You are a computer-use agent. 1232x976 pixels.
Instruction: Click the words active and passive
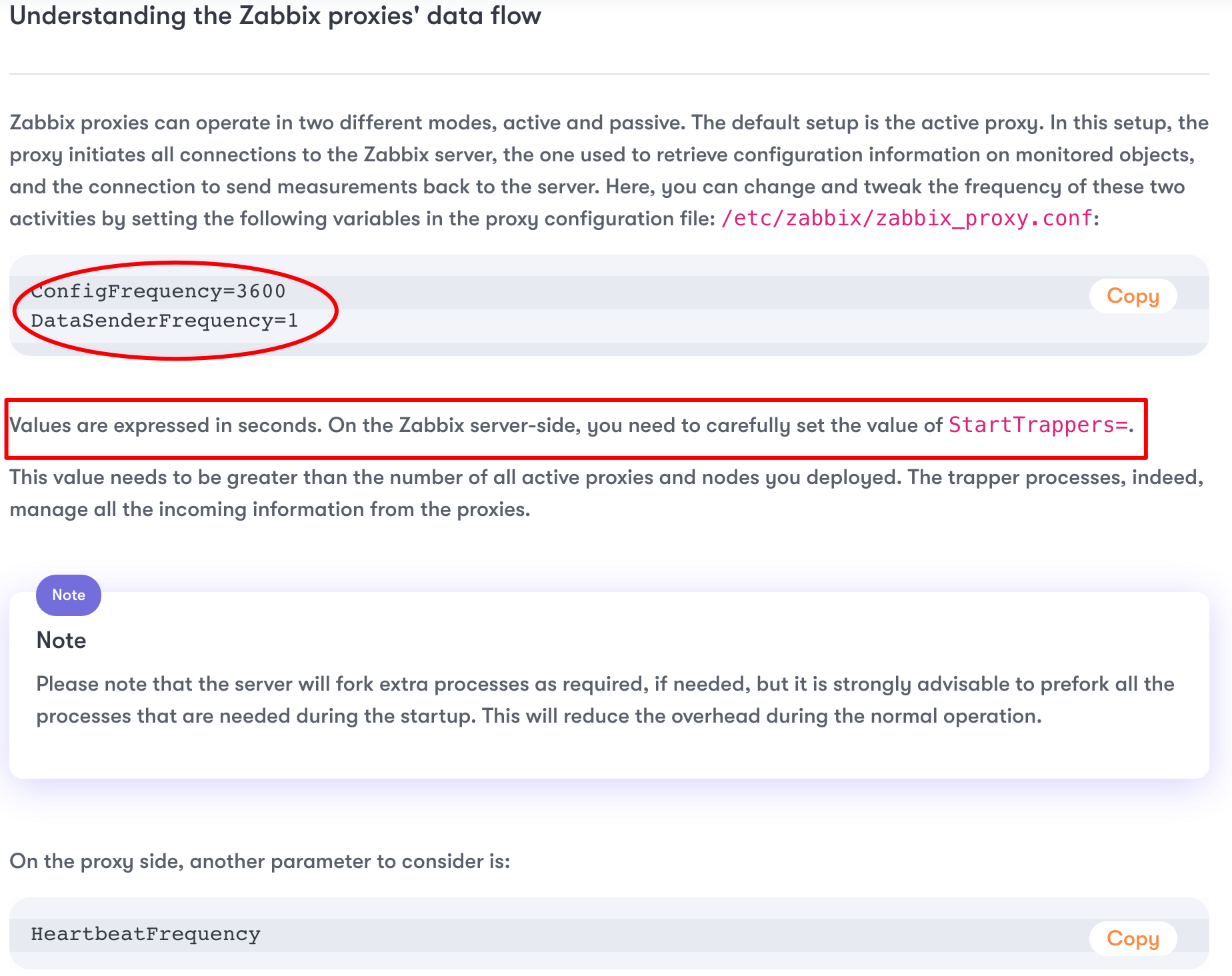pos(593,123)
